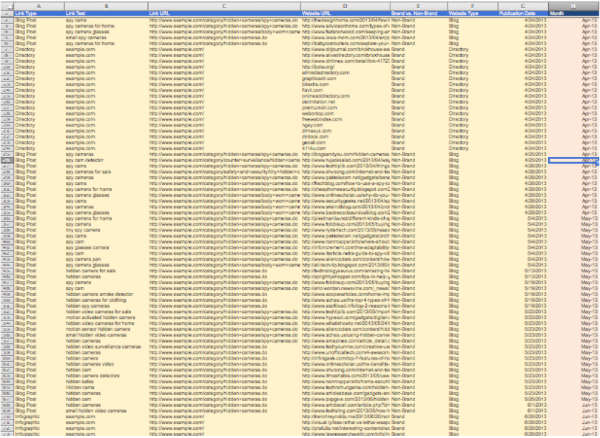Image resolution: width=600 pixels, height=438 pixels.
Task: Click the 'hidden camera video' cell
Action: point(106,364)
